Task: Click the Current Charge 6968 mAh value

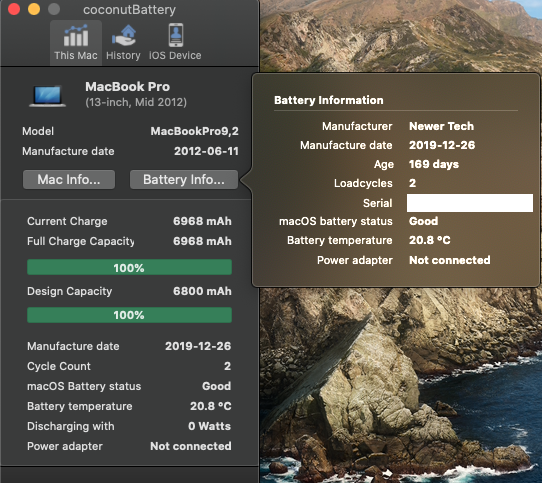Action: coord(202,221)
